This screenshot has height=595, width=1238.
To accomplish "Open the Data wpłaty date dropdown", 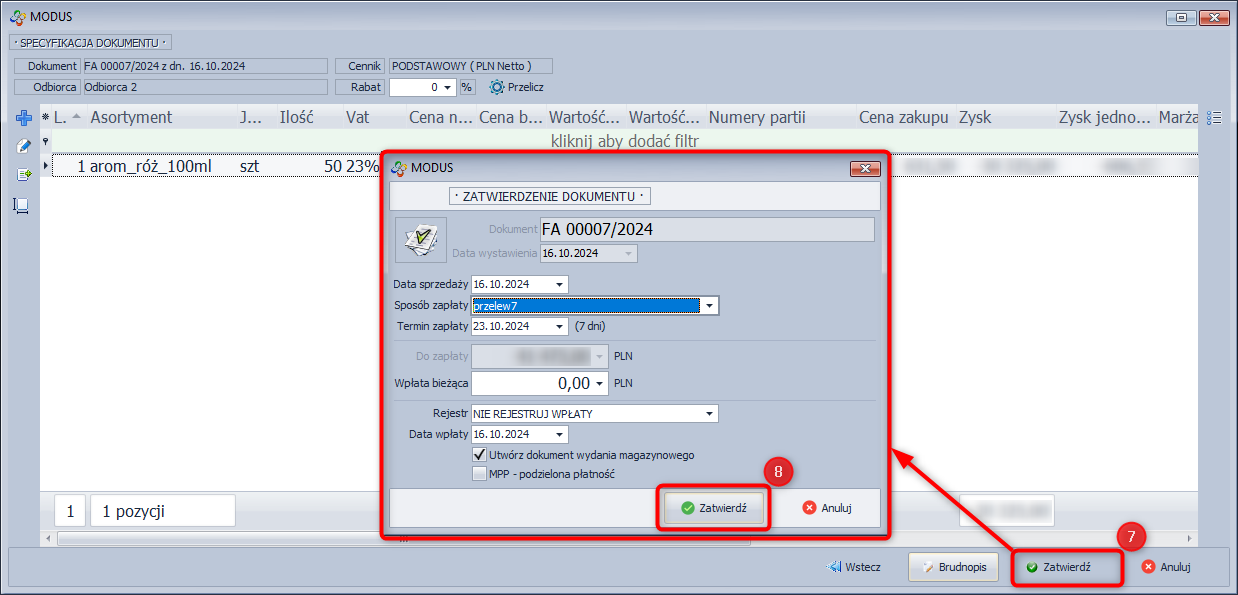I will pyautogui.click(x=559, y=434).
